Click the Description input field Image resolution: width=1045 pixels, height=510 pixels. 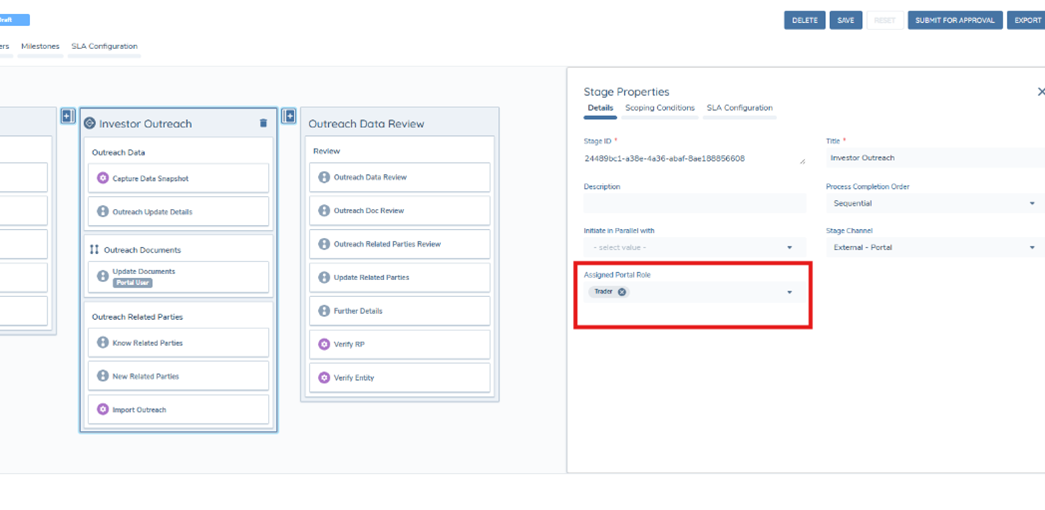click(694, 203)
